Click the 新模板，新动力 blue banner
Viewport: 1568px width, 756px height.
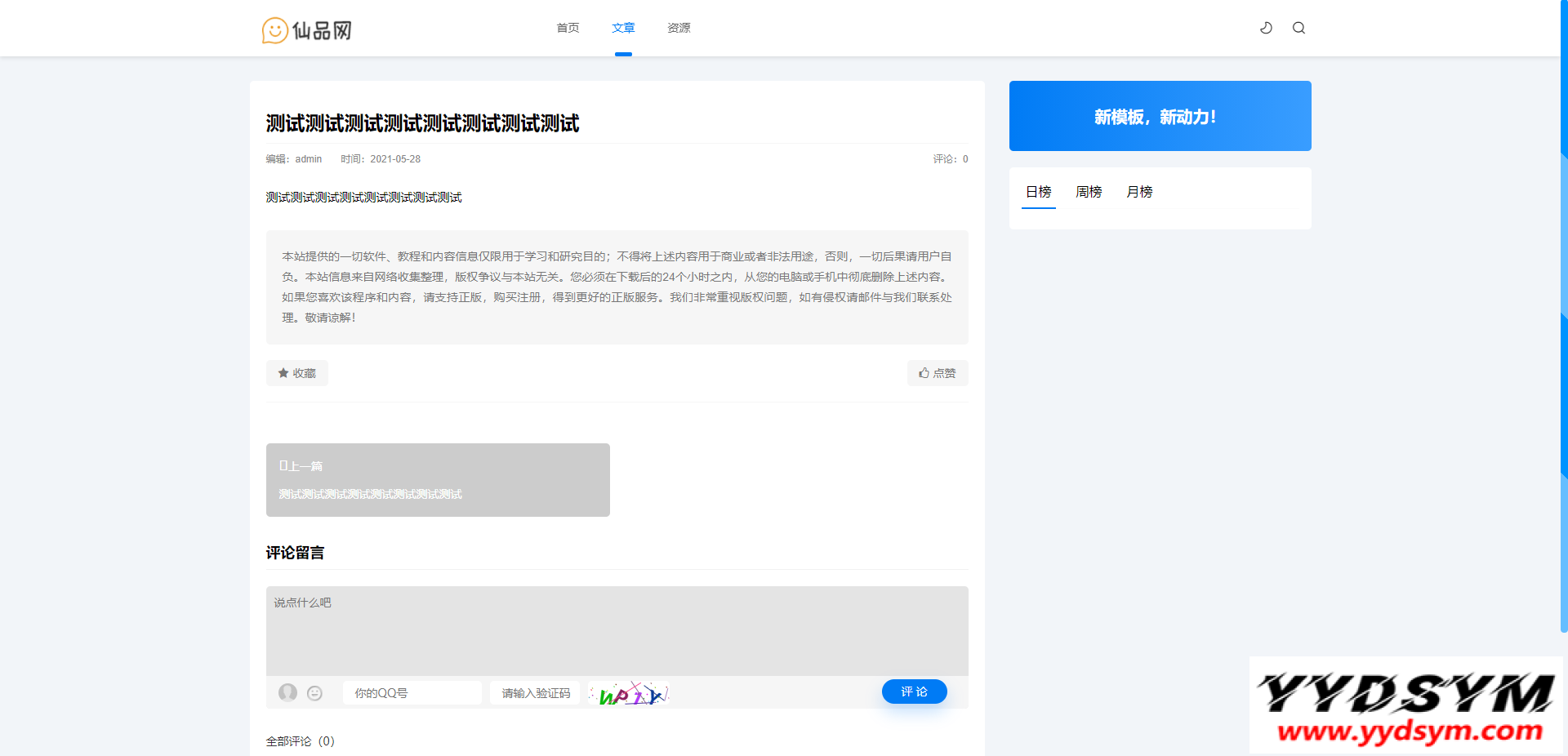pos(1160,116)
